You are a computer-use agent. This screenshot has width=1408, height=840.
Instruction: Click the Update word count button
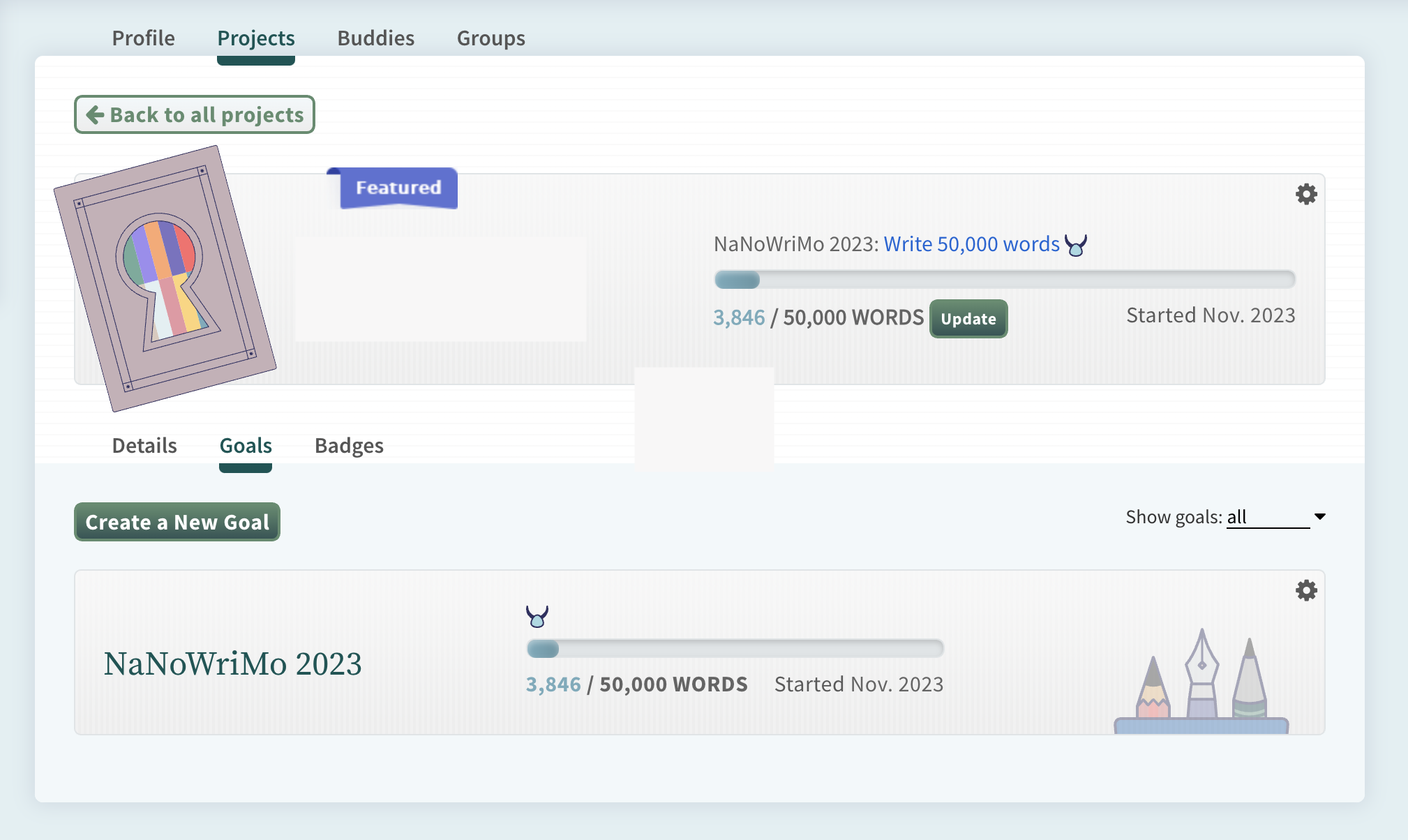[x=968, y=319]
